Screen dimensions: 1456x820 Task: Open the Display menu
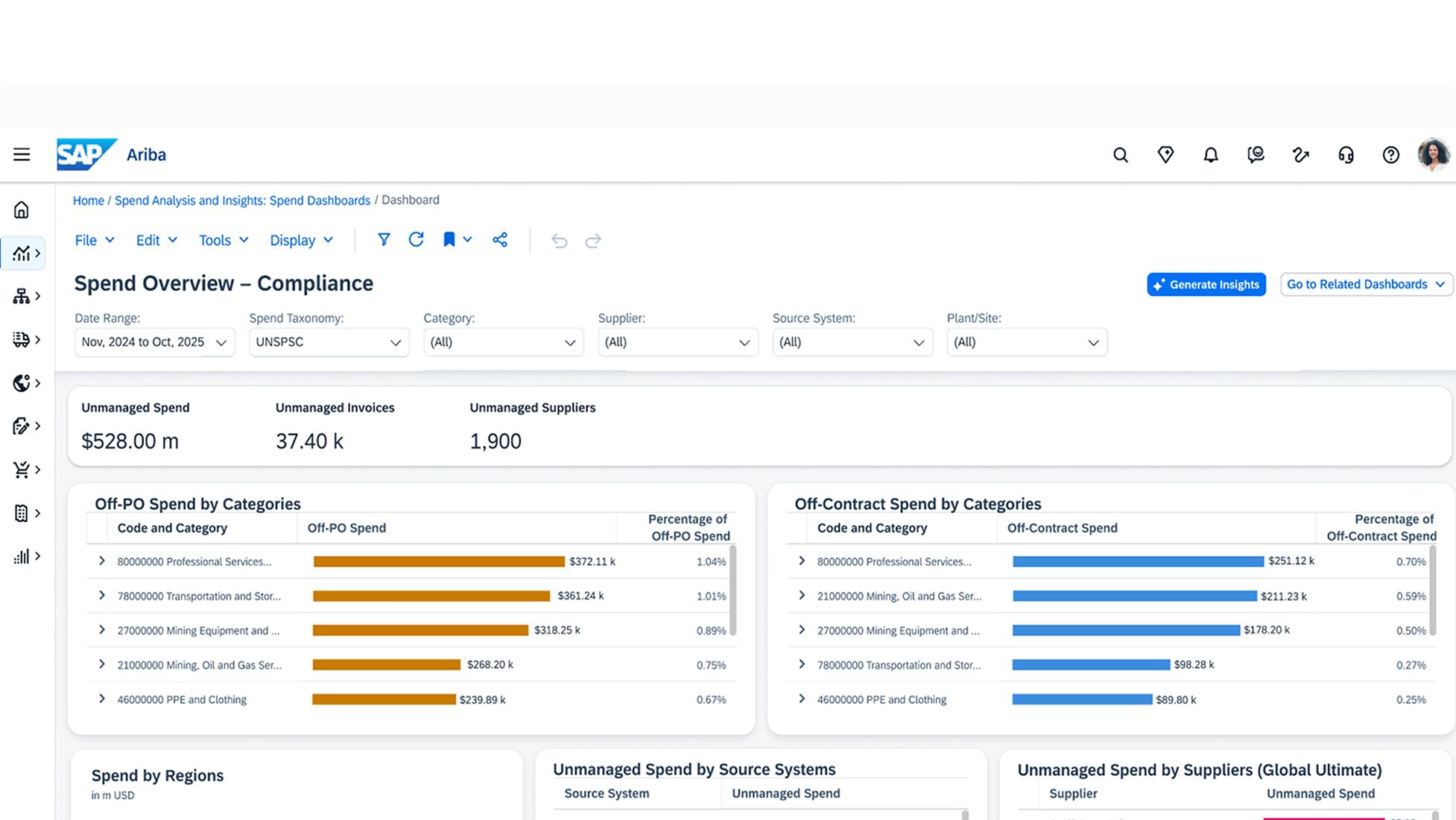click(x=301, y=240)
